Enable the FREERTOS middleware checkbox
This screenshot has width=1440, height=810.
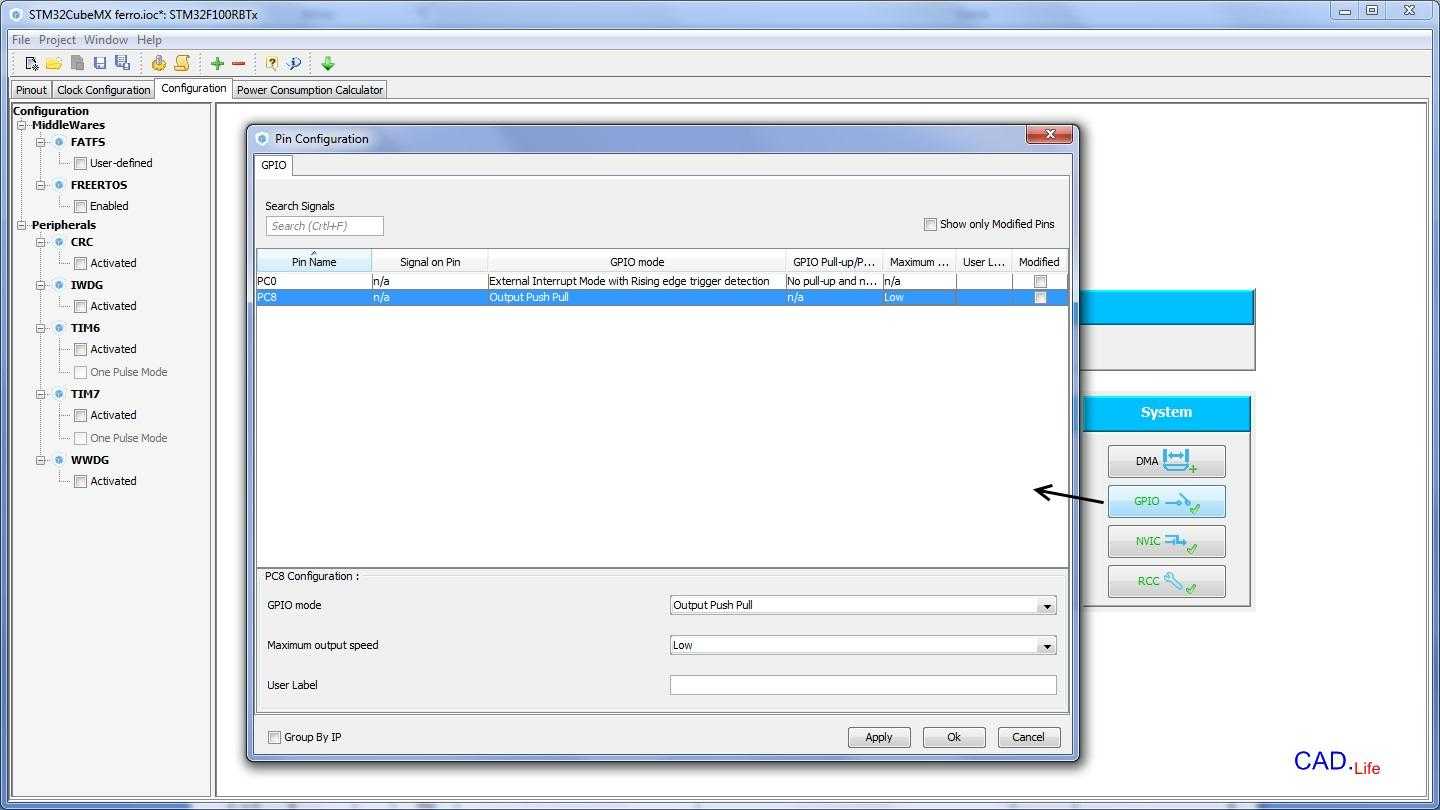point(81,206)
